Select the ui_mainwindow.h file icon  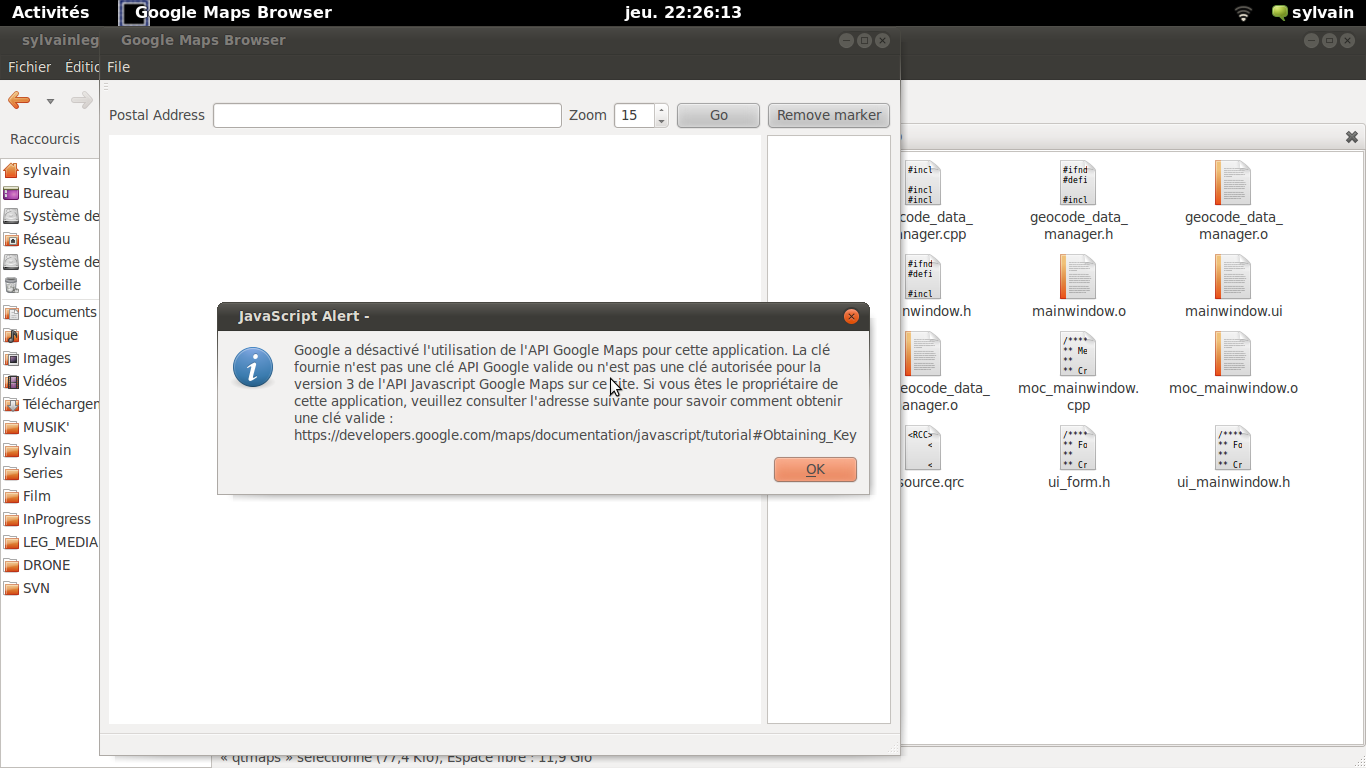click(1233, 448)
